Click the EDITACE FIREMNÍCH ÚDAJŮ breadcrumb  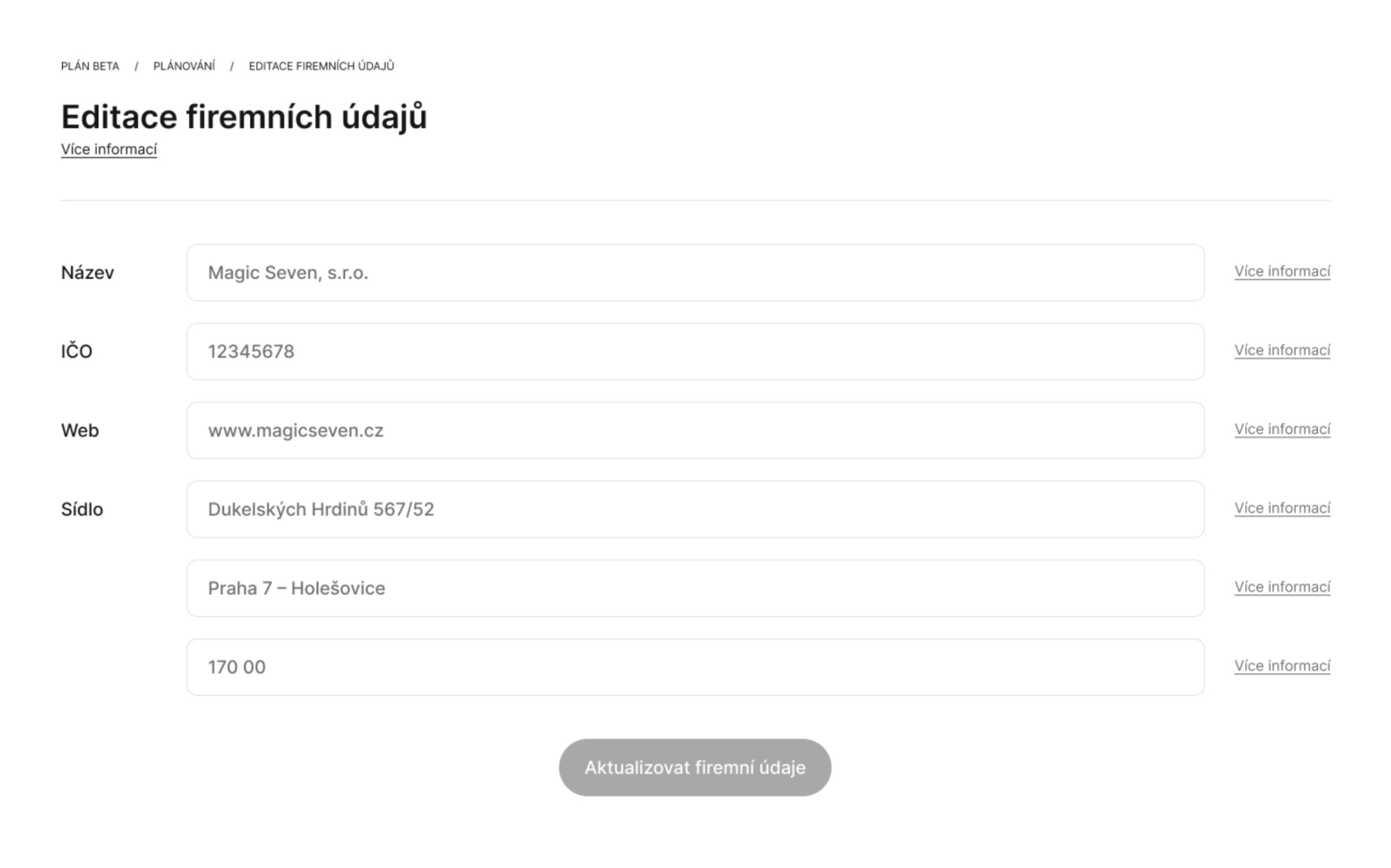[321, 66]
